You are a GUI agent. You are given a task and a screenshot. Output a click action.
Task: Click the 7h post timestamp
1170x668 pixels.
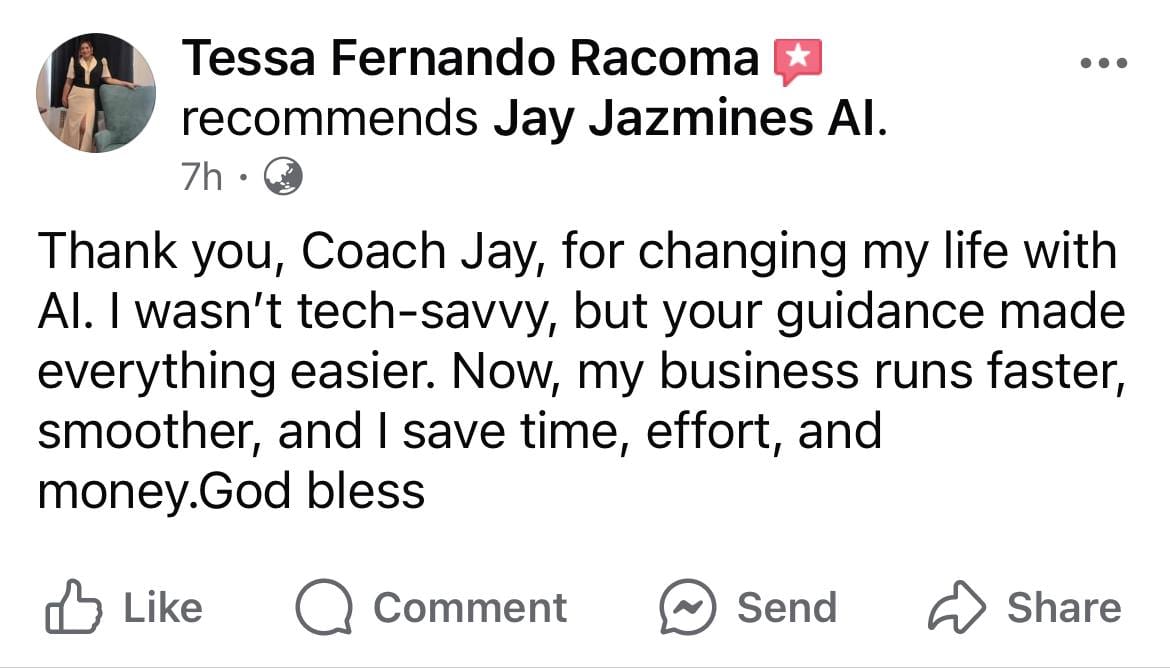(202, 178)
